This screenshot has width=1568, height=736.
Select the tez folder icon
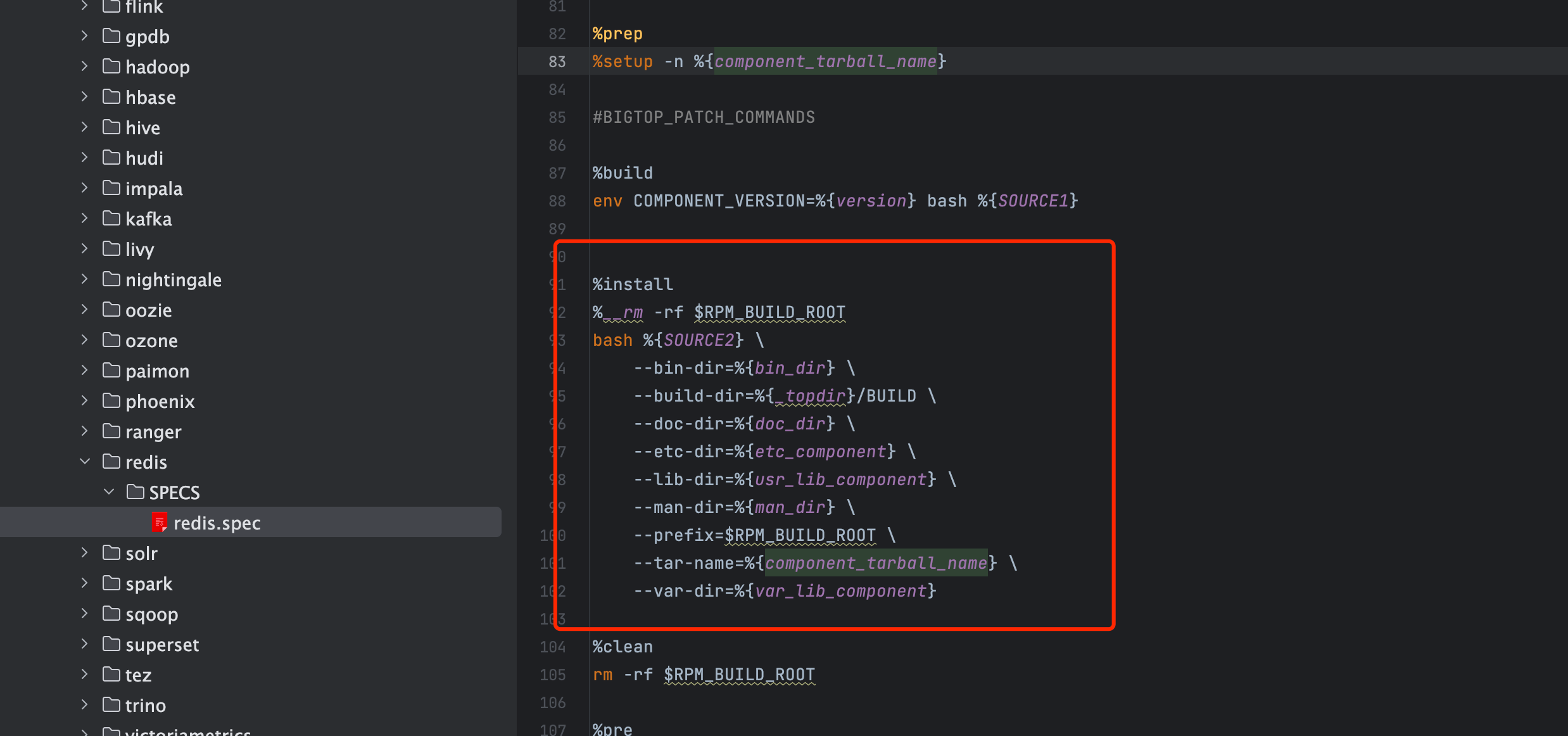click(111, 674)
